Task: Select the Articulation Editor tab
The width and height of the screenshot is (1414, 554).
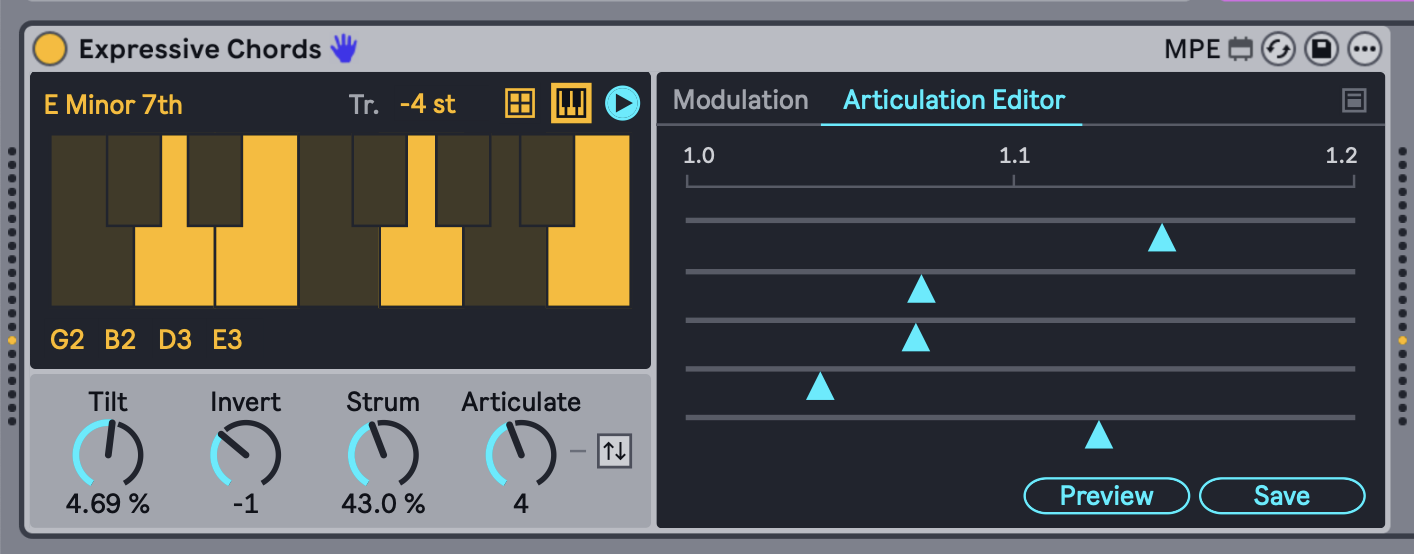Action: [954, 100]
